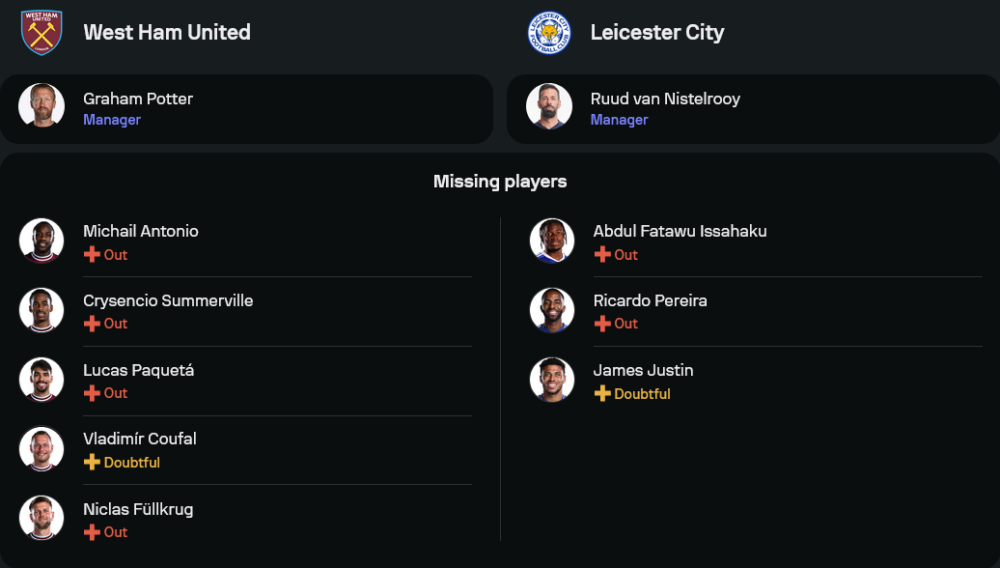Screen dimensions: 1000x568
Task: Open the West Ham United team name
Action: 167,32
